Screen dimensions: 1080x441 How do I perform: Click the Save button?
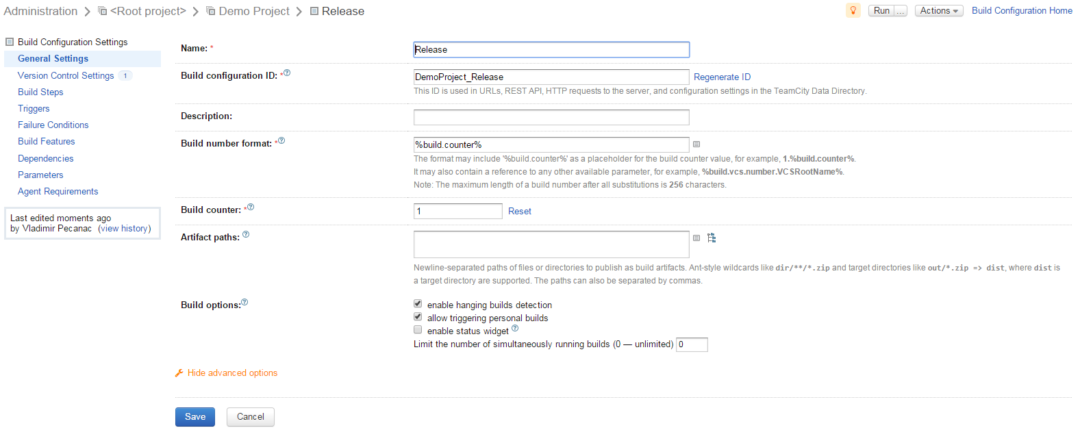point(195,417)
